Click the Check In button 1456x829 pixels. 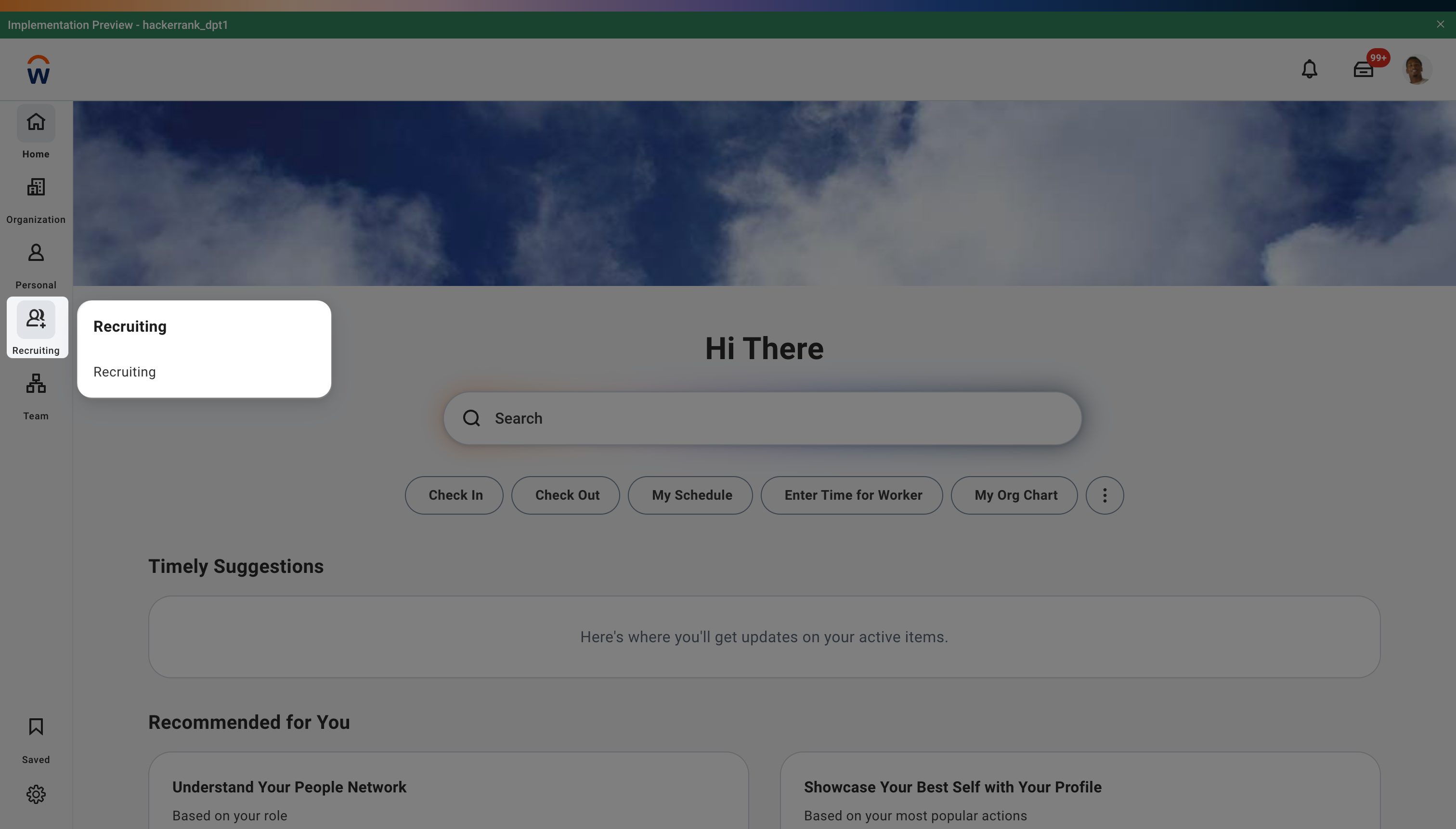454,495
